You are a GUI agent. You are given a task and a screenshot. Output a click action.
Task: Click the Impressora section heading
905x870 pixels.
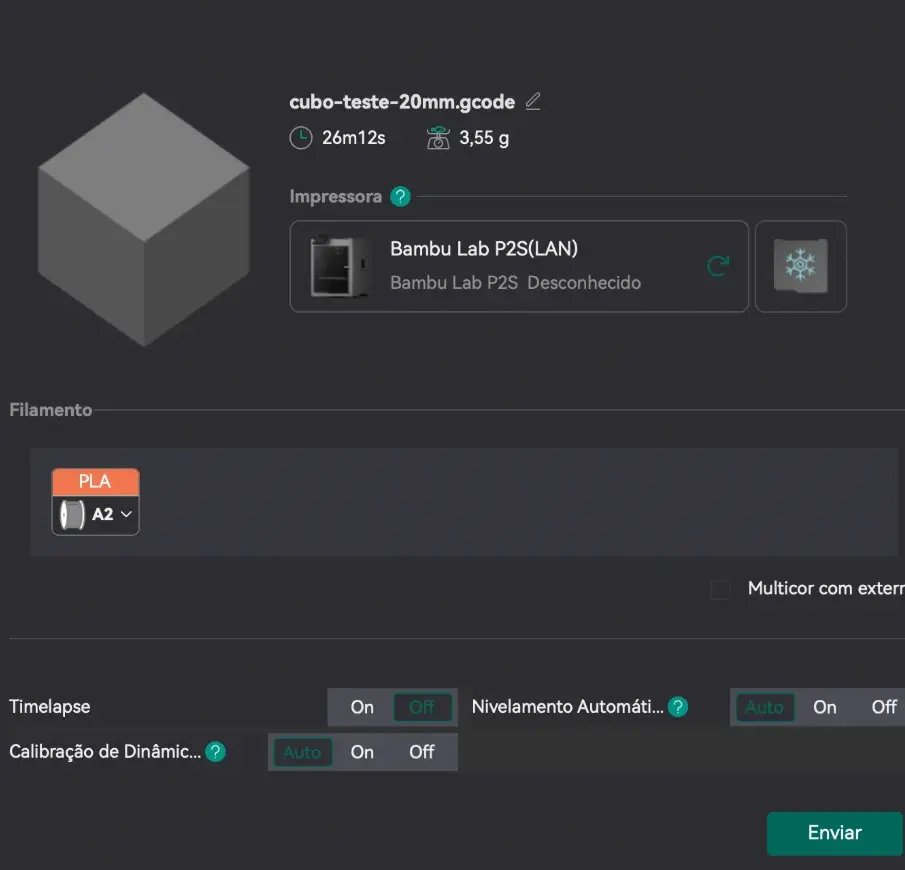(x=335, y=197)
